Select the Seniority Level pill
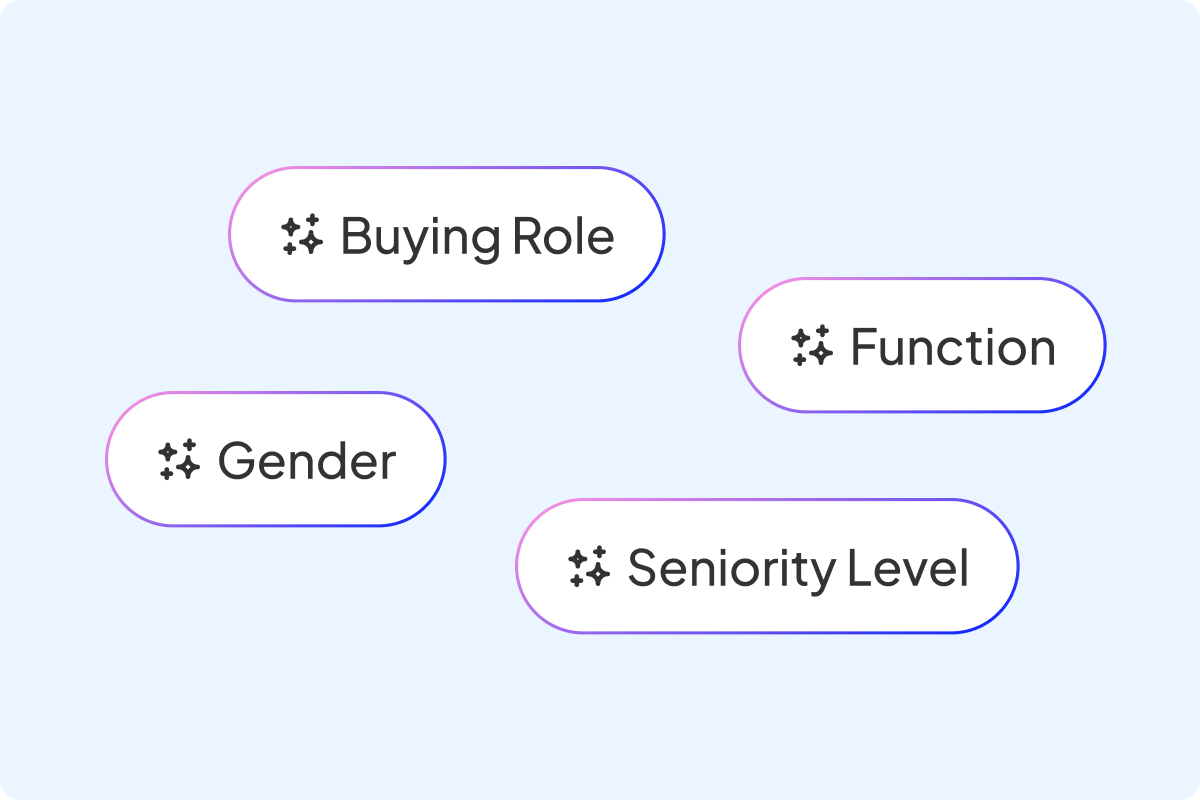Screen dimensions: 1200x800 click(x=766, y=566)
